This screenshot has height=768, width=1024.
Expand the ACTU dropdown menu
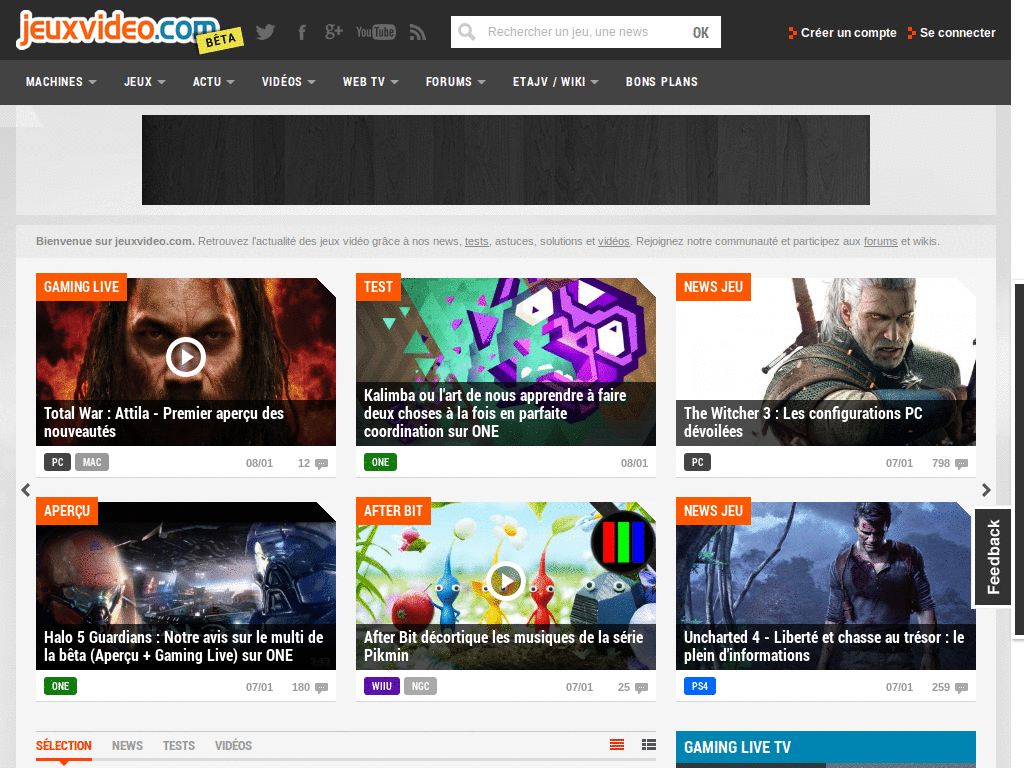pyautogui.click(x=213, y=82)
